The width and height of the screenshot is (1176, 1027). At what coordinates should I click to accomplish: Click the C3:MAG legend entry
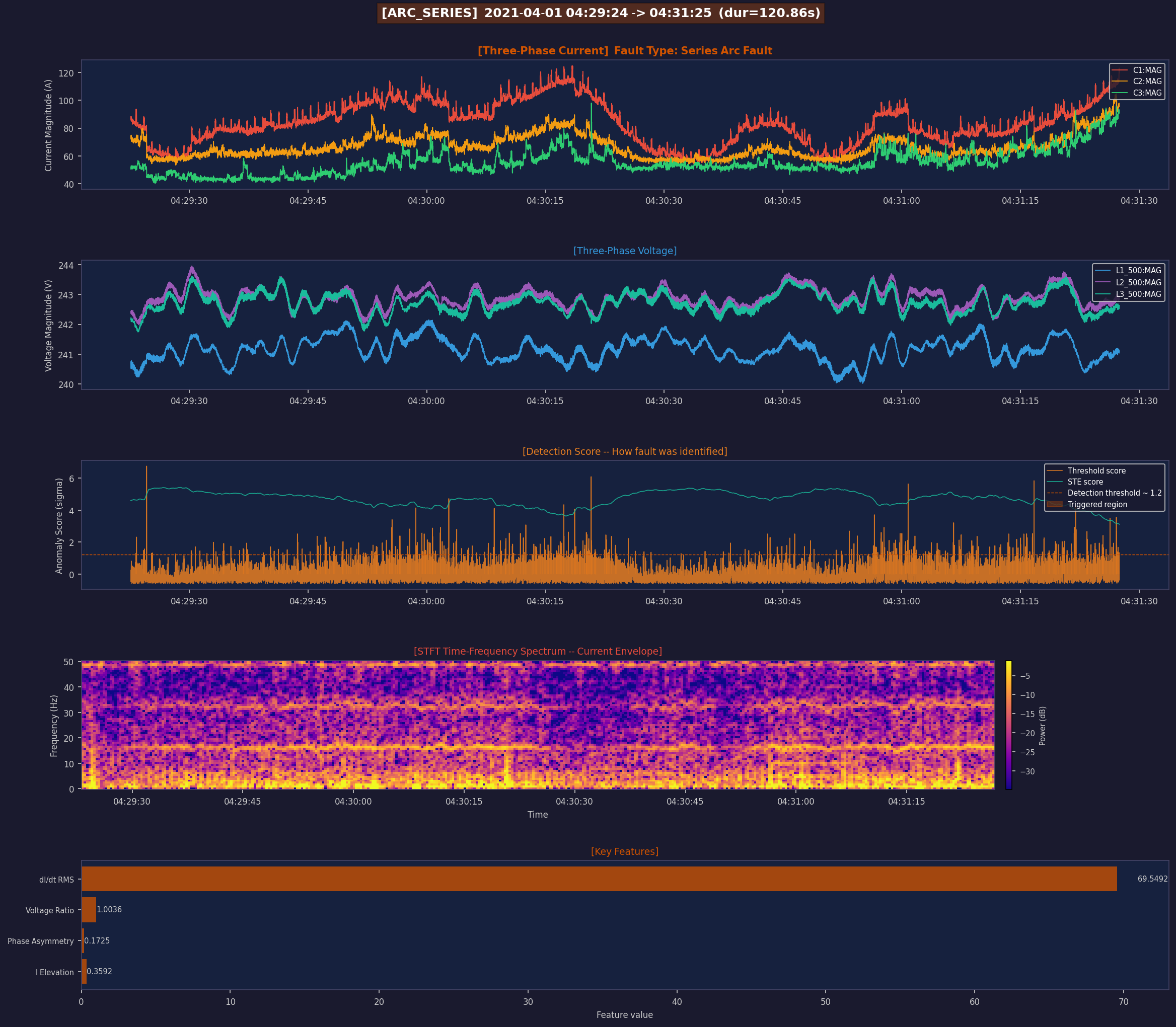[1147, 93]
